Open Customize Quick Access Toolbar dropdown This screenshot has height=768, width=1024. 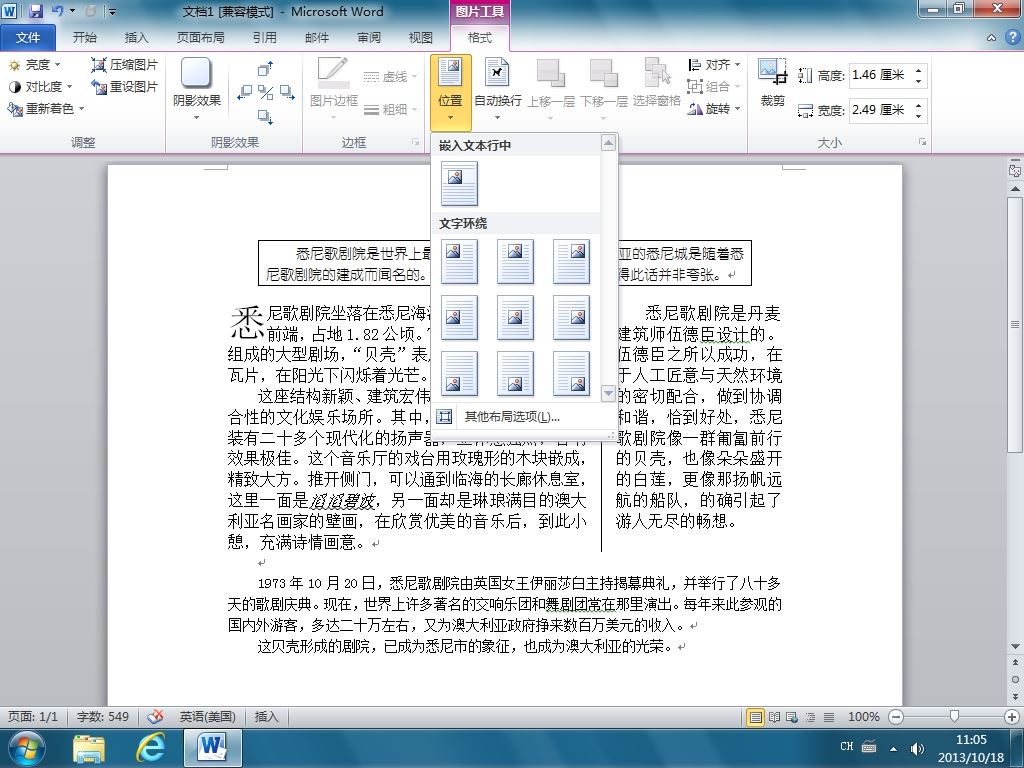112,11
